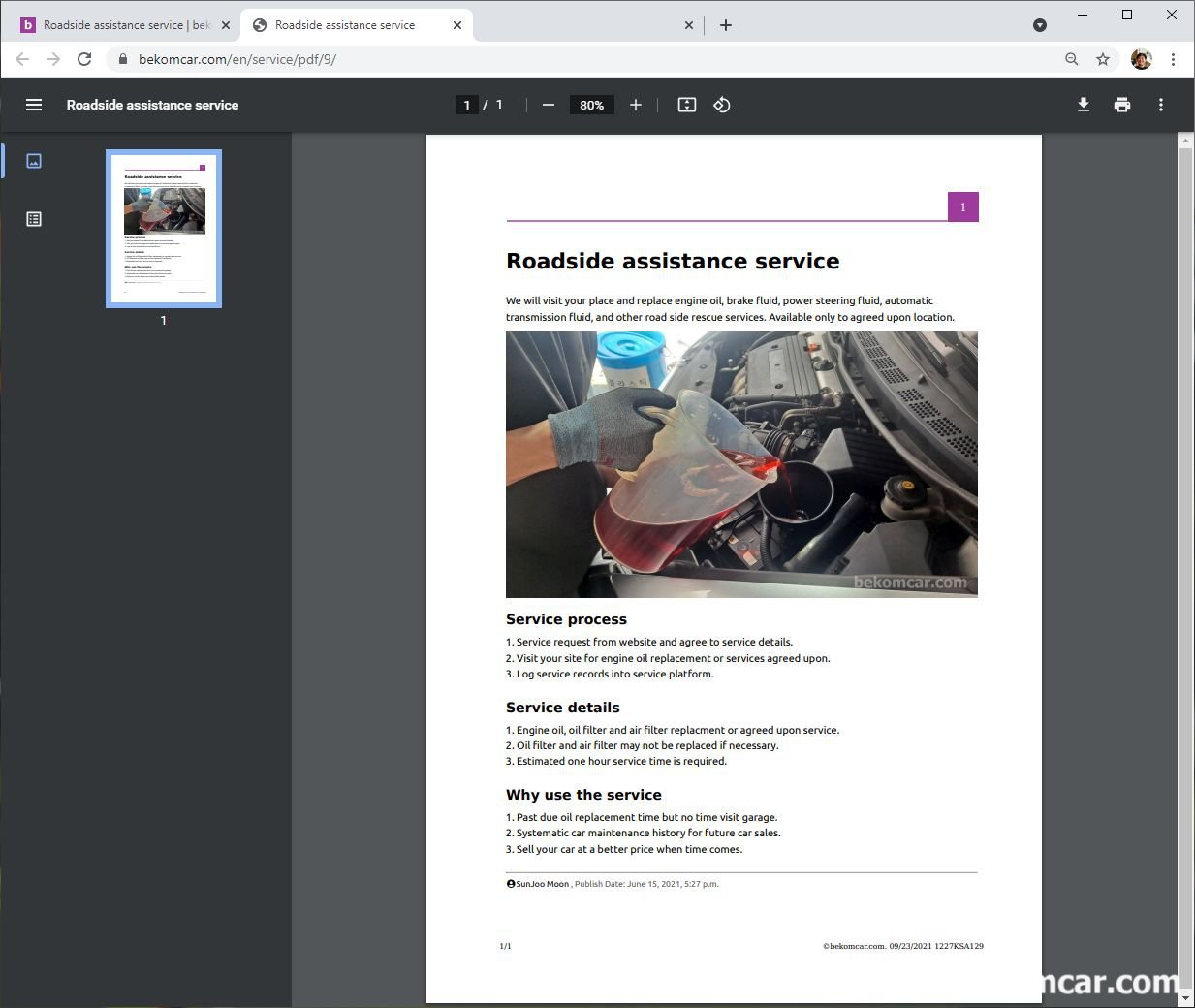The image size is (1195, 1008).
Task: Rotate the page counterclockwise
Action: click(x=722, y=105)
